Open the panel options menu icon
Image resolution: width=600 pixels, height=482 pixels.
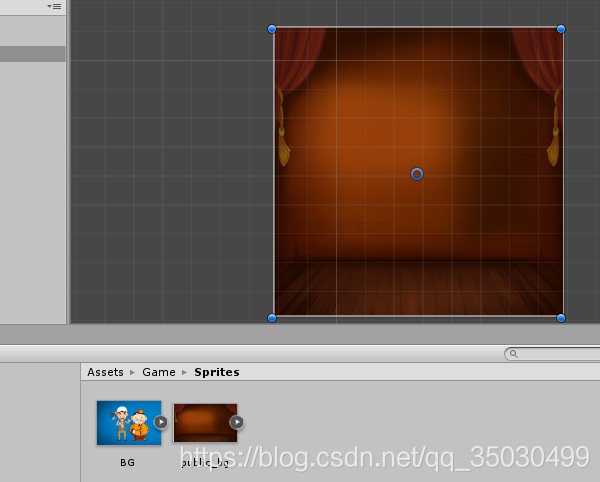pos(54,6)
